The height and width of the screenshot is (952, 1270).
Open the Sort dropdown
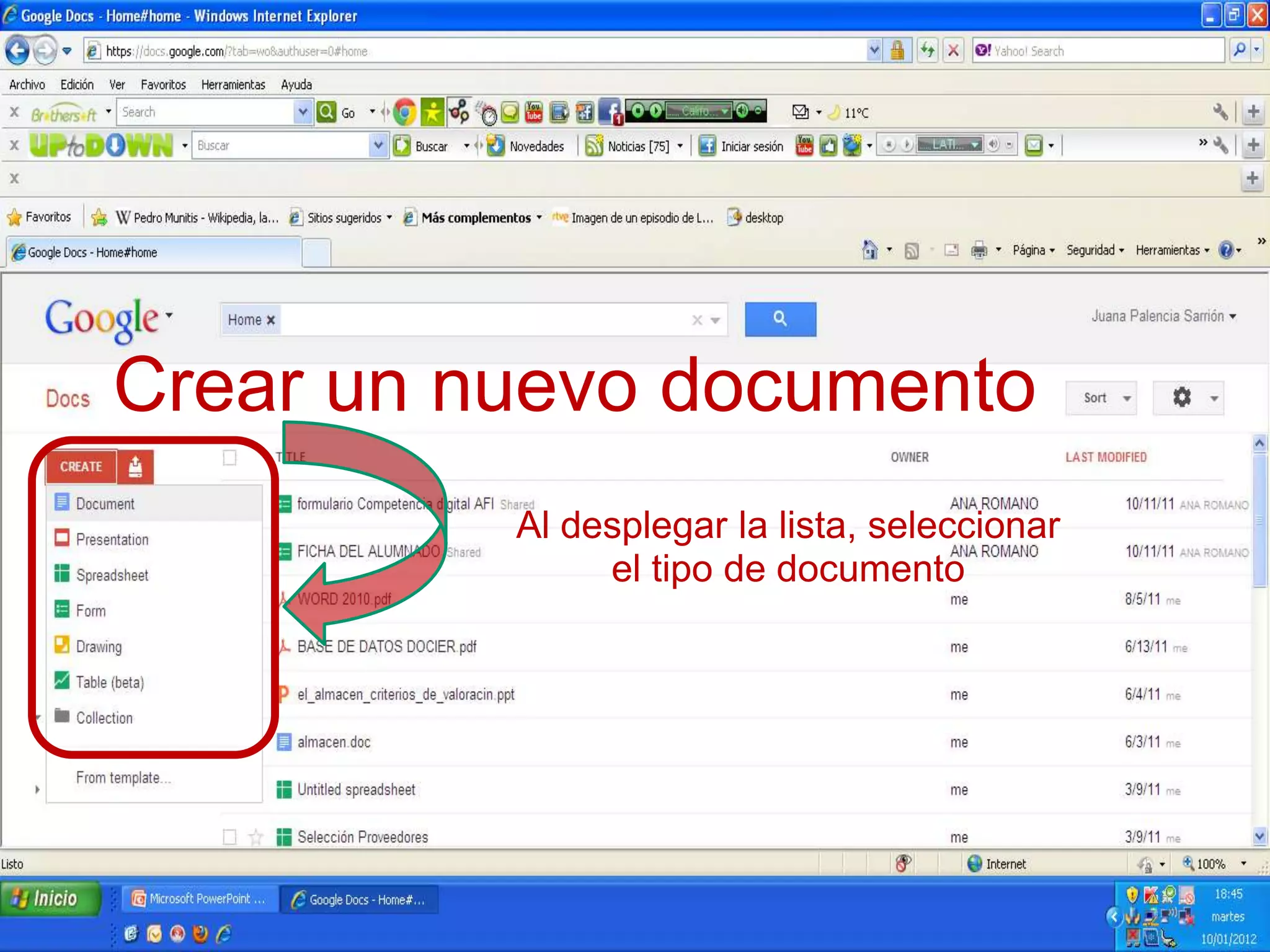coord(1101,398)
